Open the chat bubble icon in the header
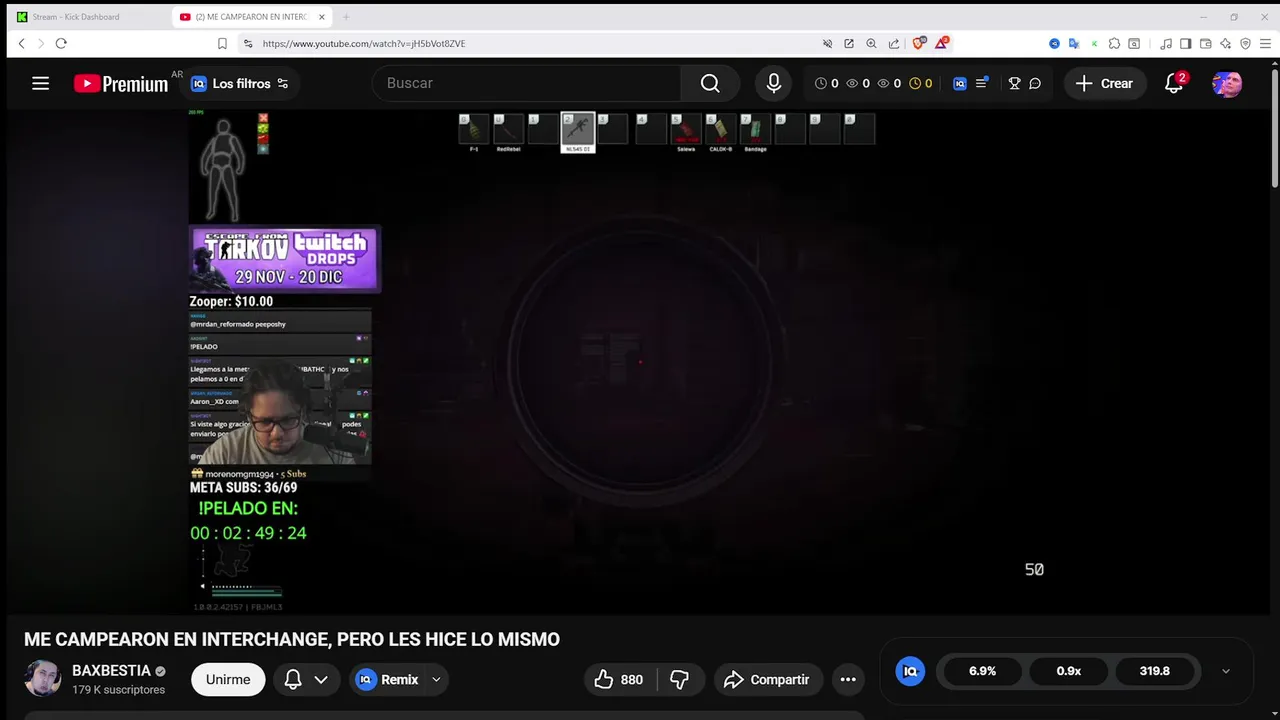 coord(1035,84)
